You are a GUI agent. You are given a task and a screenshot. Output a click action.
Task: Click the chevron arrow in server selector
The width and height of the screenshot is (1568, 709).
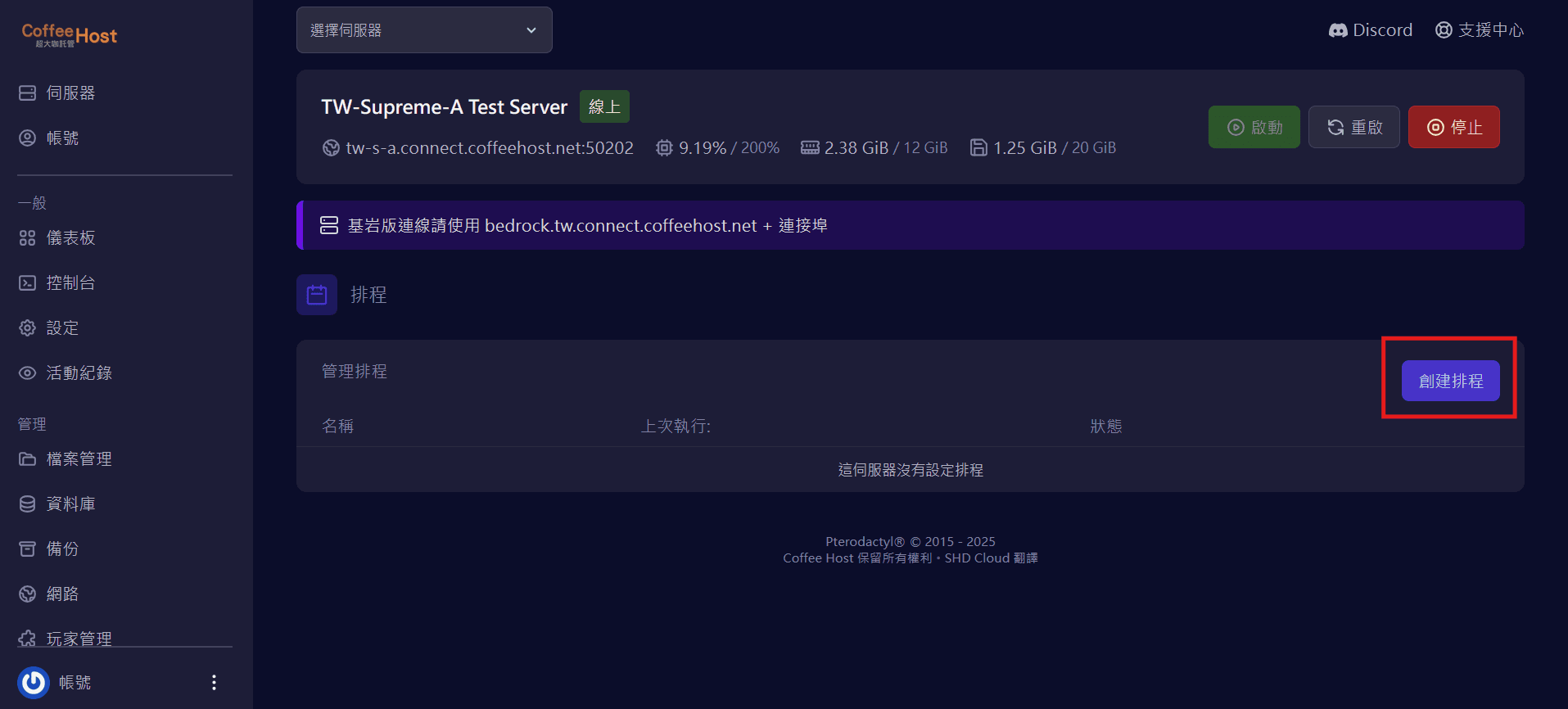pyautogui.click(x=531, y=30)
